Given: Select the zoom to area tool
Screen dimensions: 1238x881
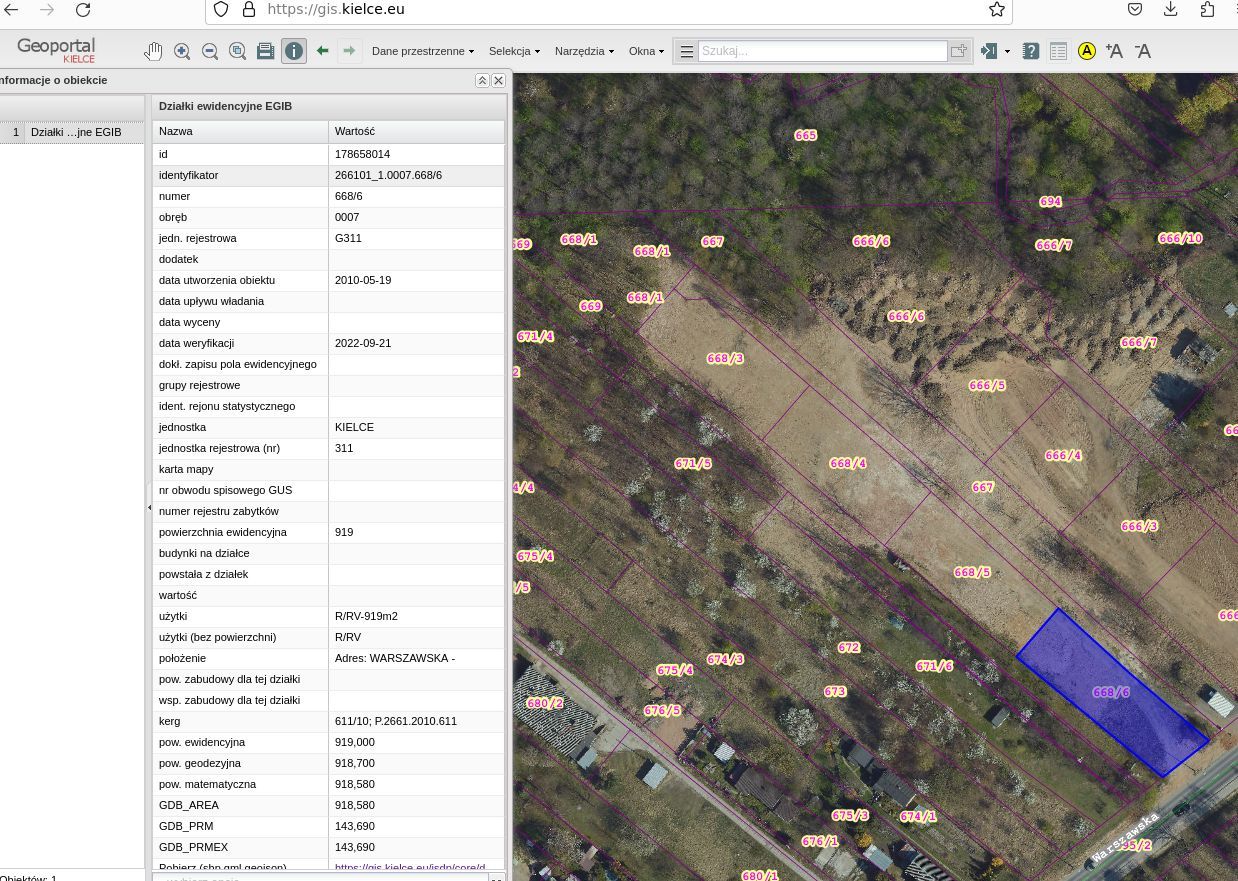Looking at the screenshot, I should click(238, 51).
